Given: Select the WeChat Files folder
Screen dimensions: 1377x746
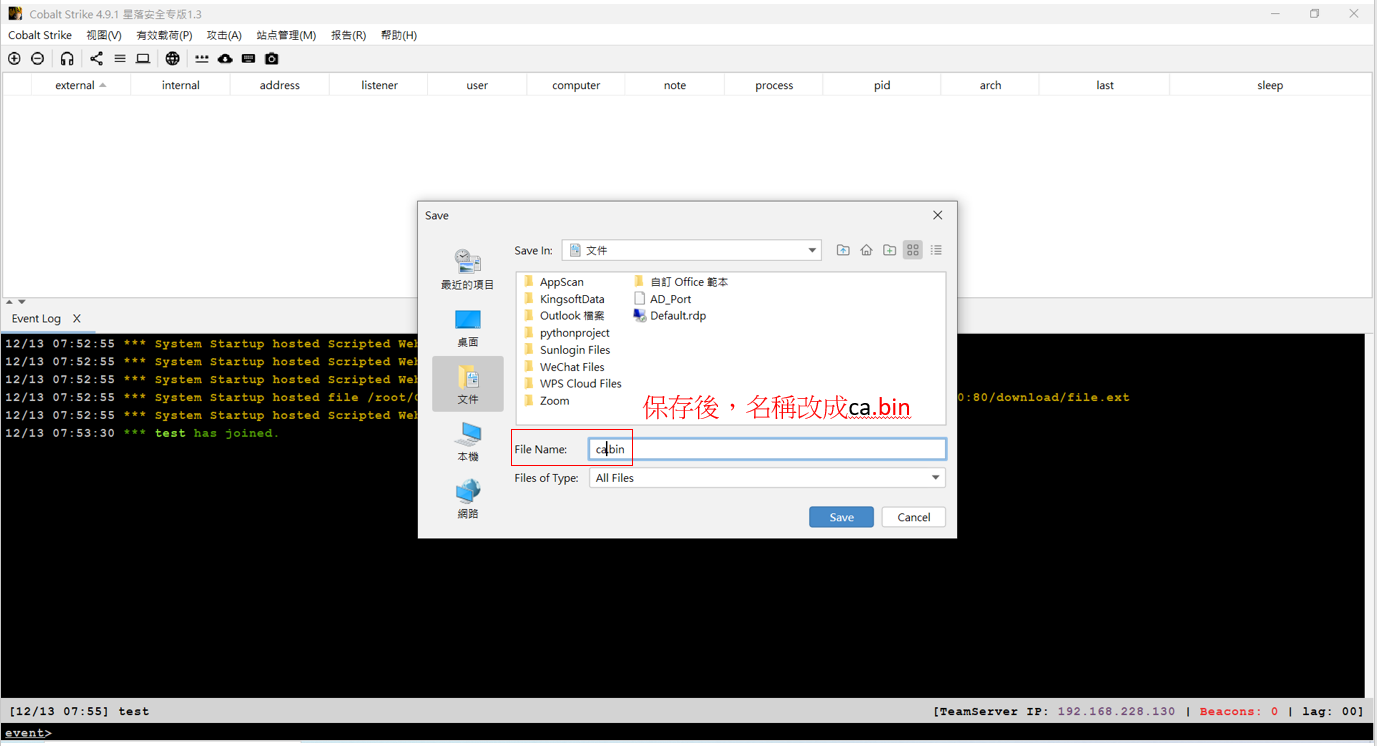Looking at the screenshot, I should (x=564, y=367).
